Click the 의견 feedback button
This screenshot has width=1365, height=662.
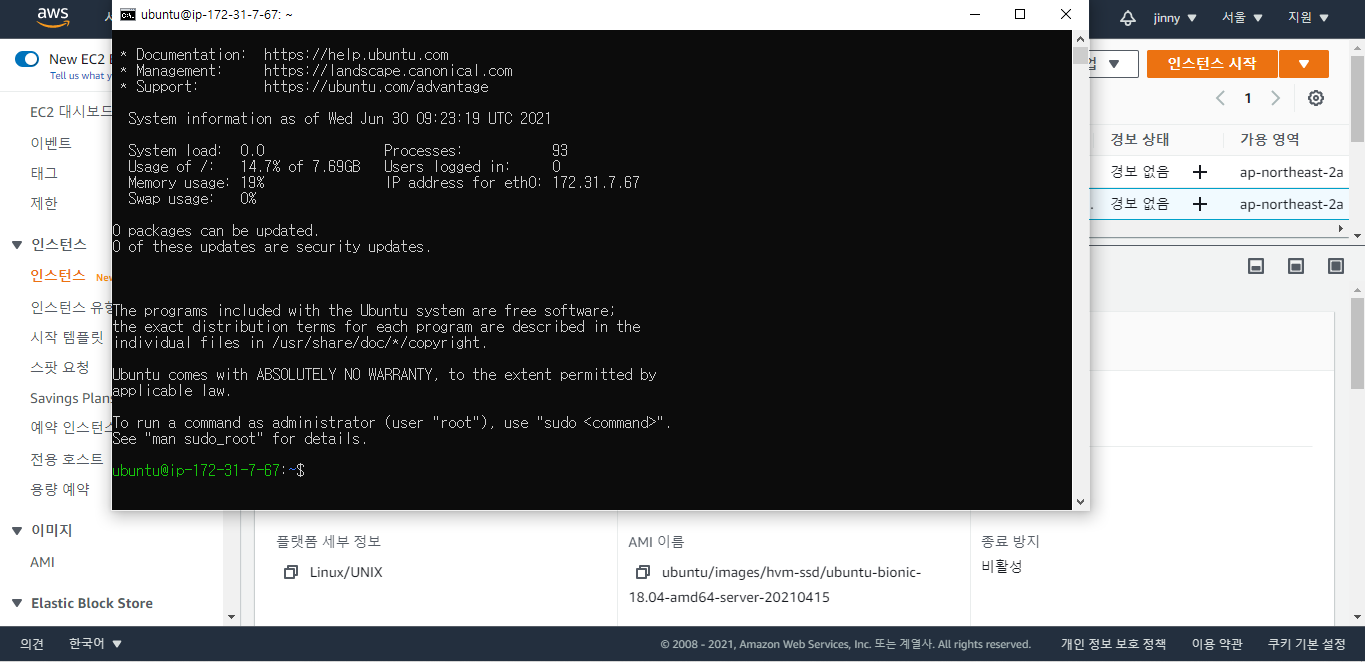32,644
